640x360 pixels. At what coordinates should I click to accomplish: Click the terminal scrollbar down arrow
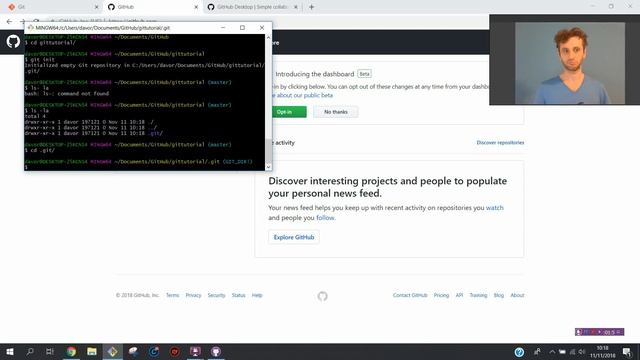tap(268, 167)
